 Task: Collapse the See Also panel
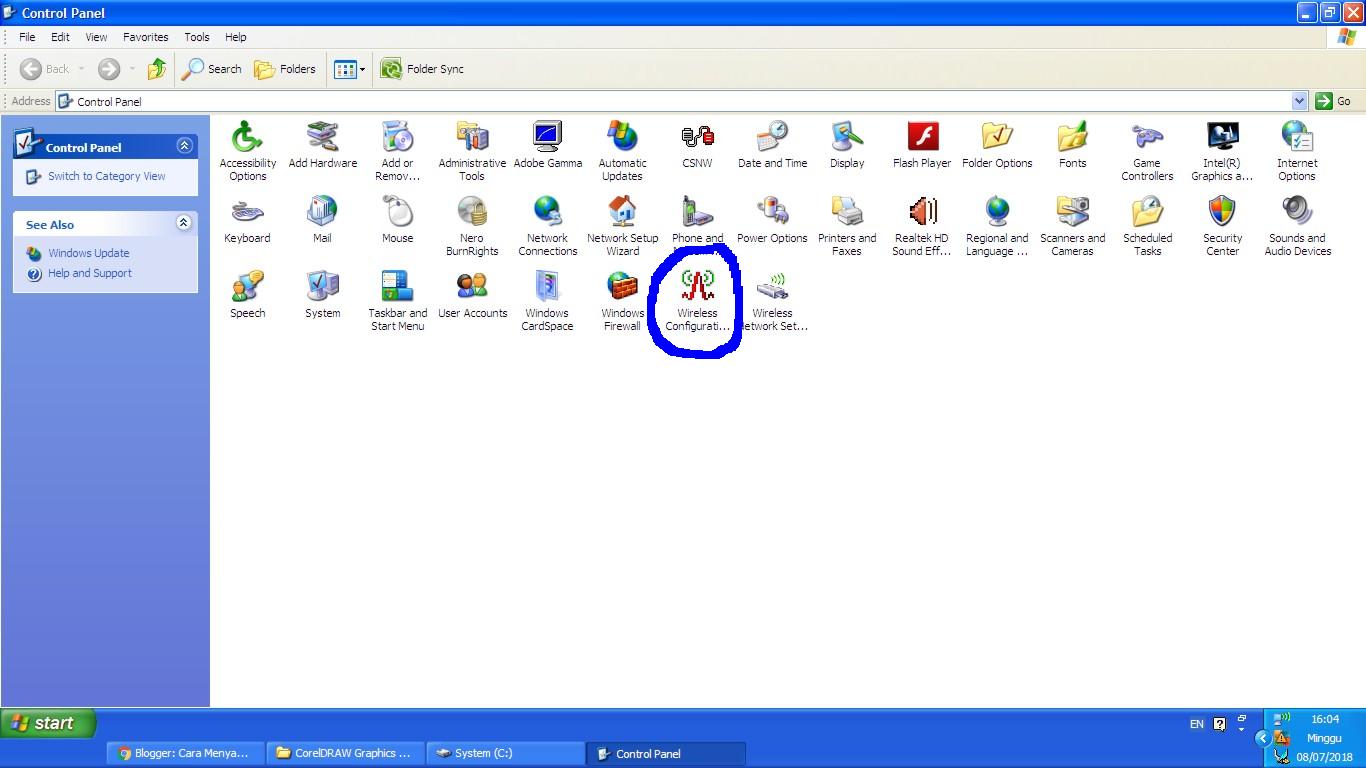183,223
